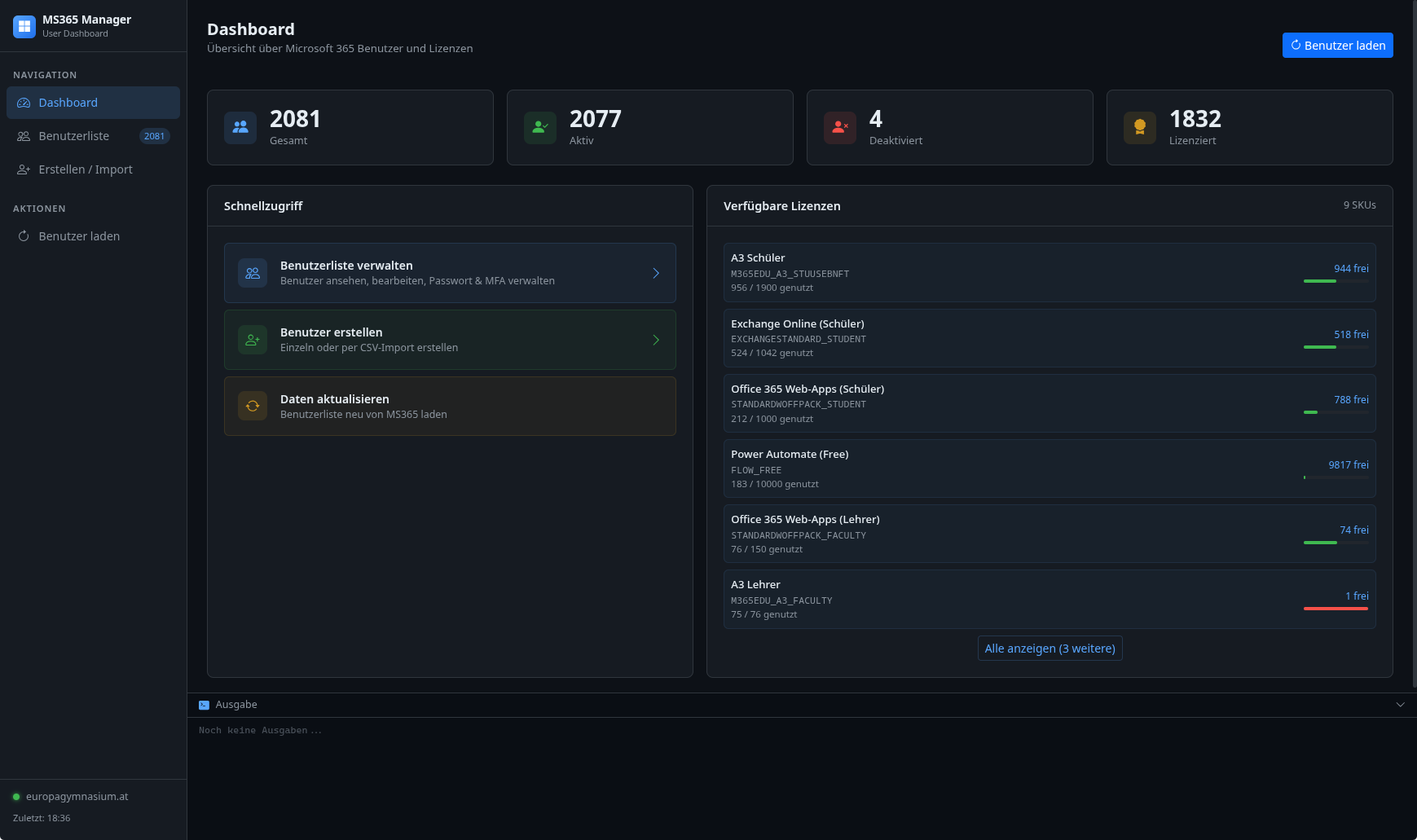This screenshot has height=840, width=1417.
Task: Select the Power Automate (Free) license row
Action: click(1050, 468)
